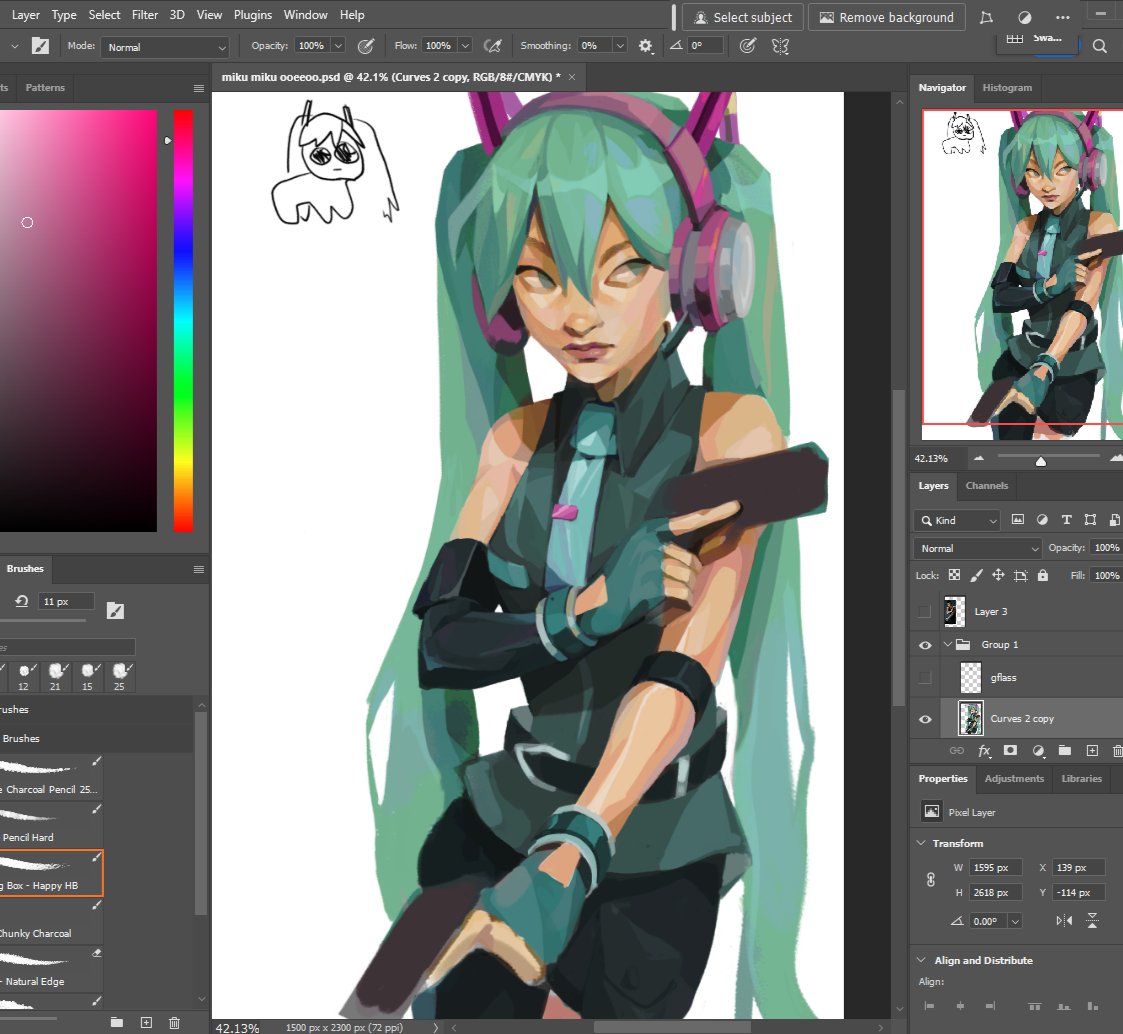The width and height of the screenshot is (1123, 1034).
Task: Switch to the Channels tab
Action: pos(986,485)
